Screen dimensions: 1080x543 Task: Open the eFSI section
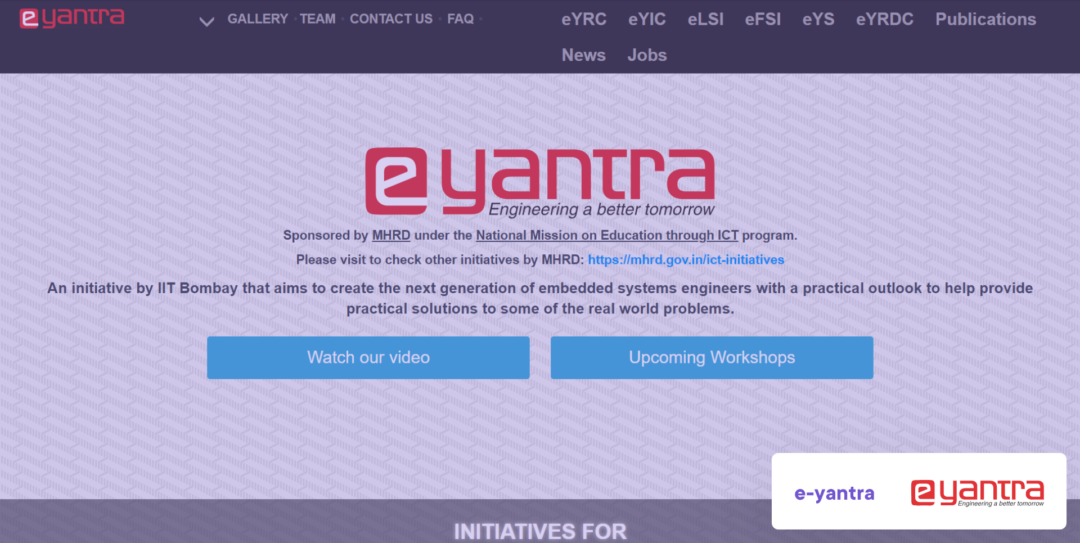(762, 19)
